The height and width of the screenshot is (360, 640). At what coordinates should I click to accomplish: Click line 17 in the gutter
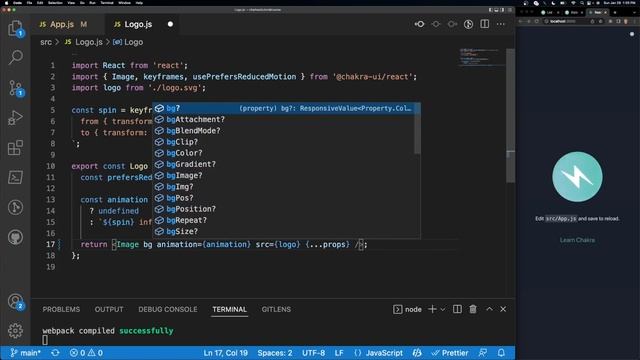pyautogui.click(x=50, y=244)
